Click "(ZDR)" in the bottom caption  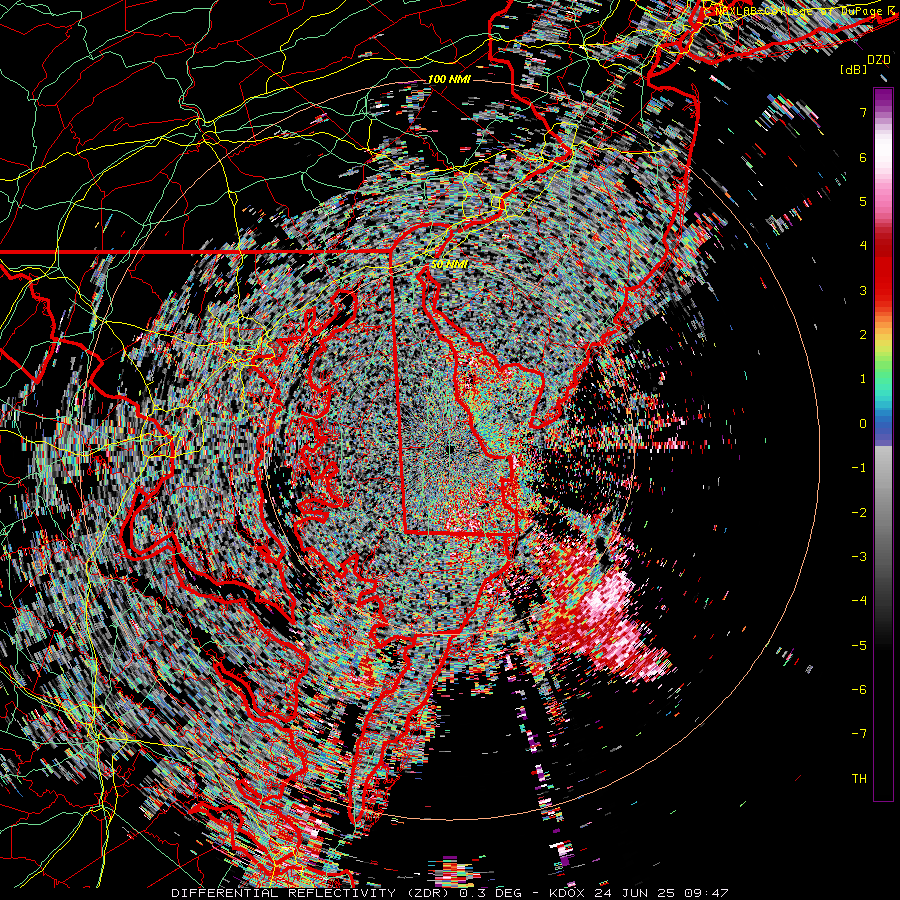click(427, 893)
